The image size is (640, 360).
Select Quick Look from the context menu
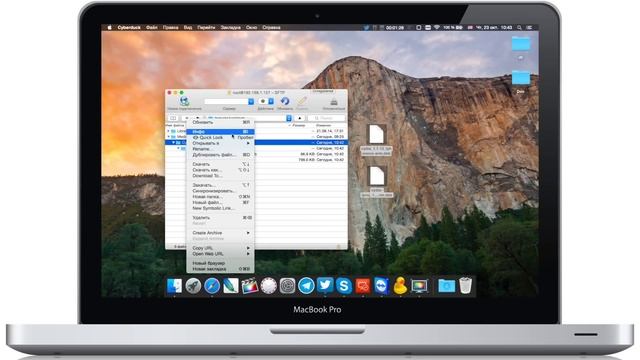tap(220, 138)
